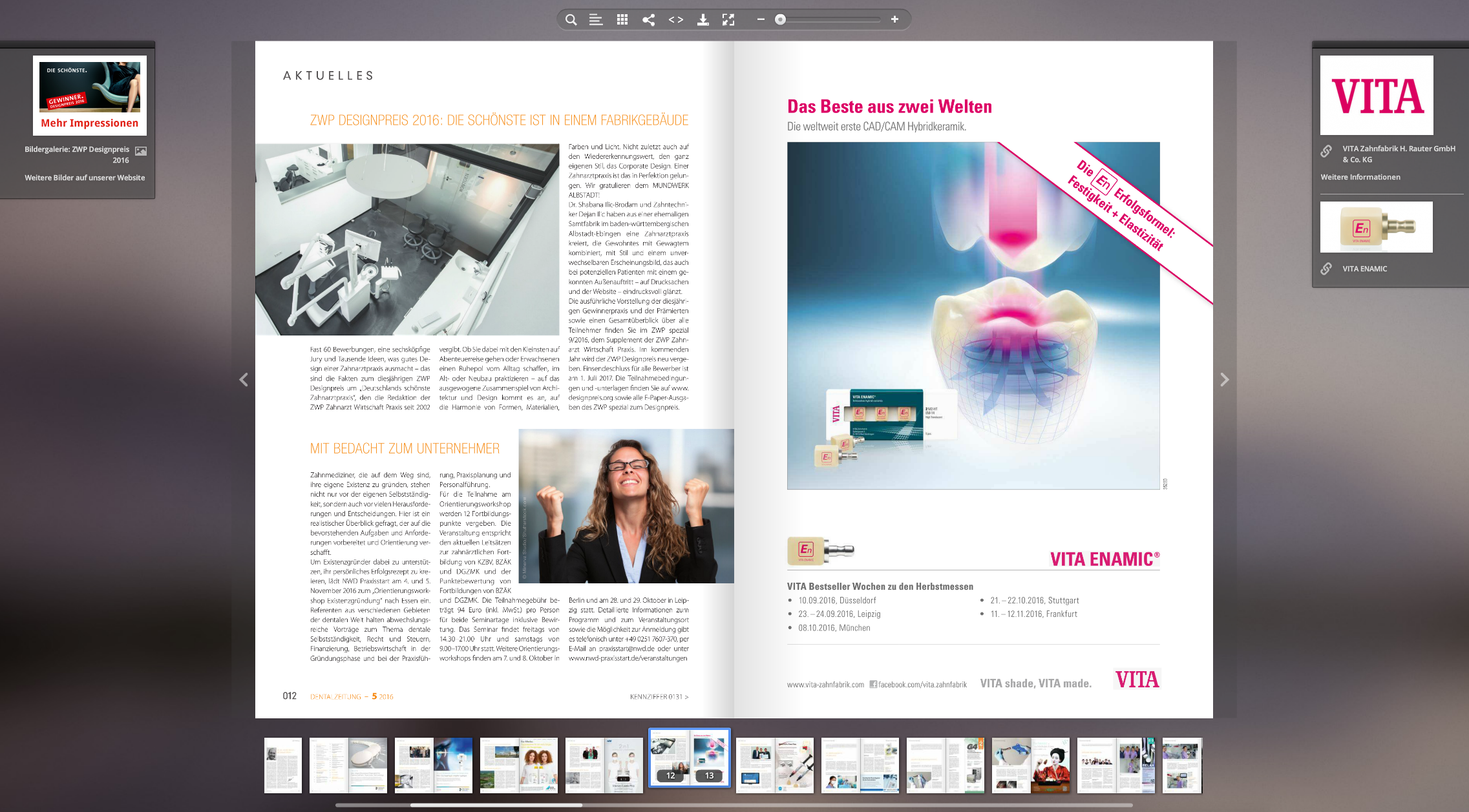Click the 21.–22.10.2016, Stuttgart date entry

click(1034, 600)
